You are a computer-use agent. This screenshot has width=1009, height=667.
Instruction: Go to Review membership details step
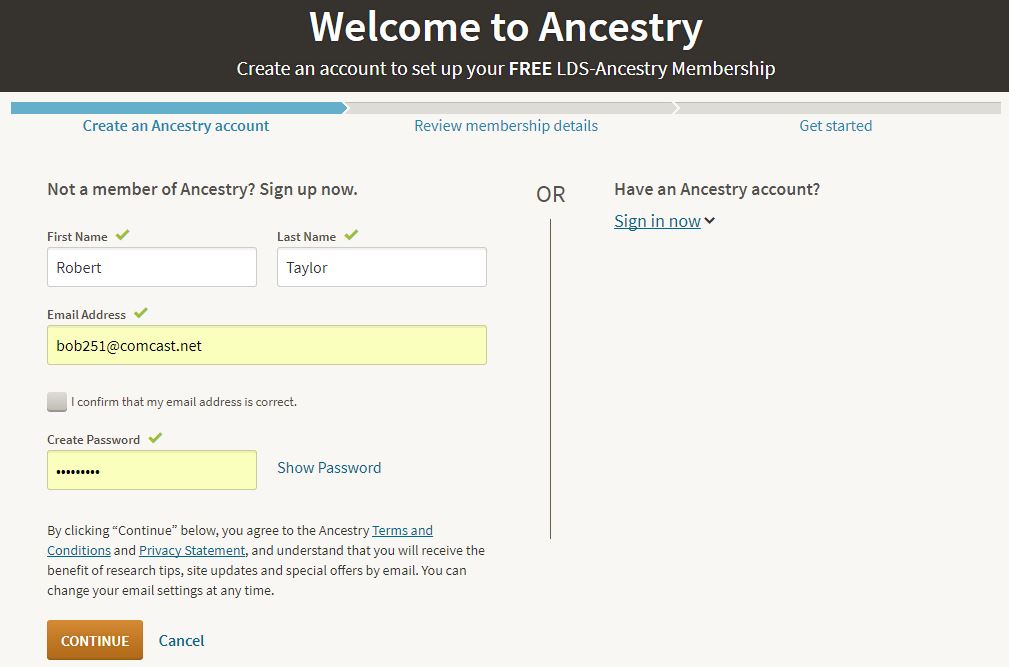506,126
